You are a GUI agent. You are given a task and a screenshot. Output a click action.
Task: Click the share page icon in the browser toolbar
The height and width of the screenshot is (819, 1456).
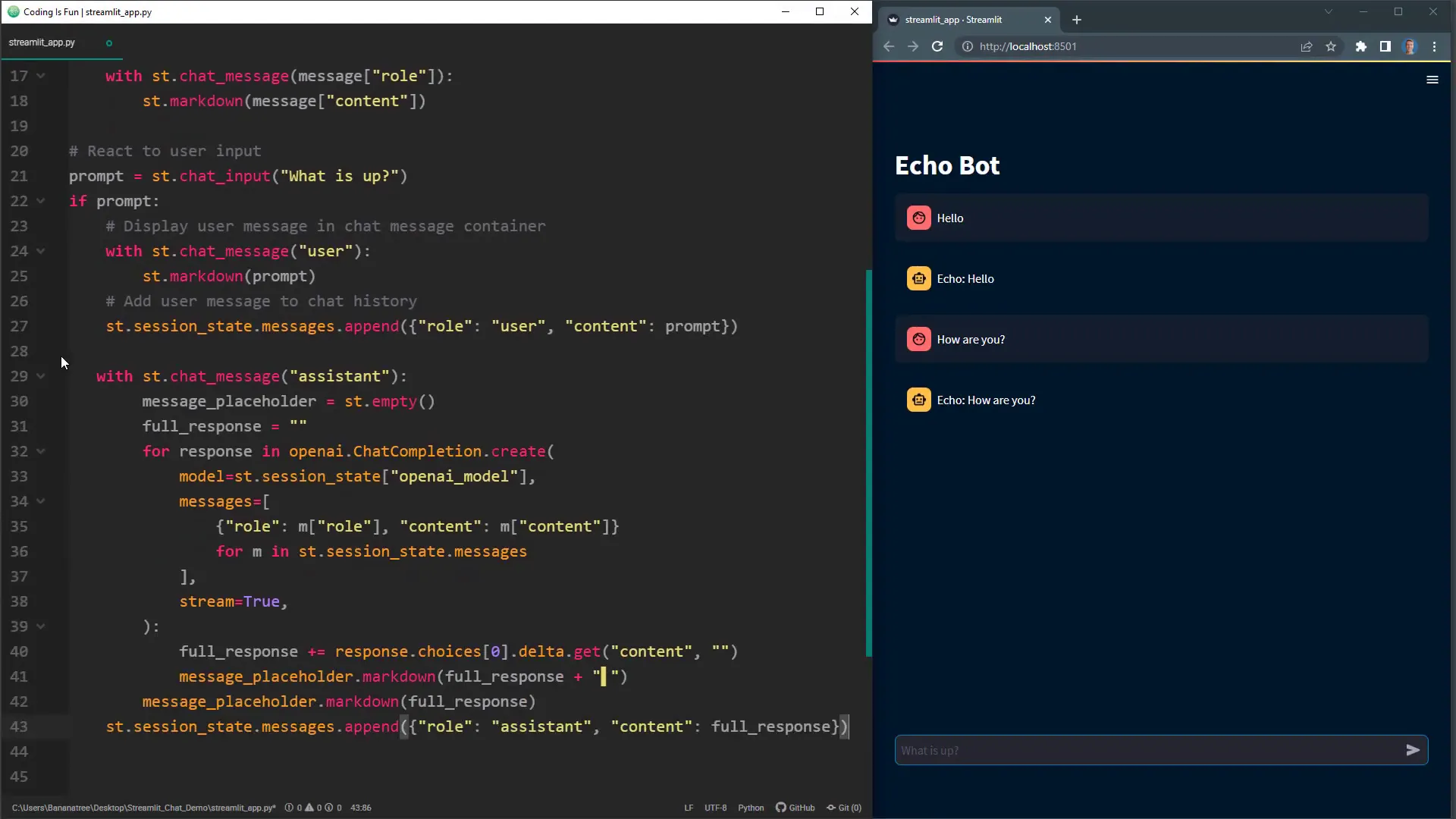1307,46
